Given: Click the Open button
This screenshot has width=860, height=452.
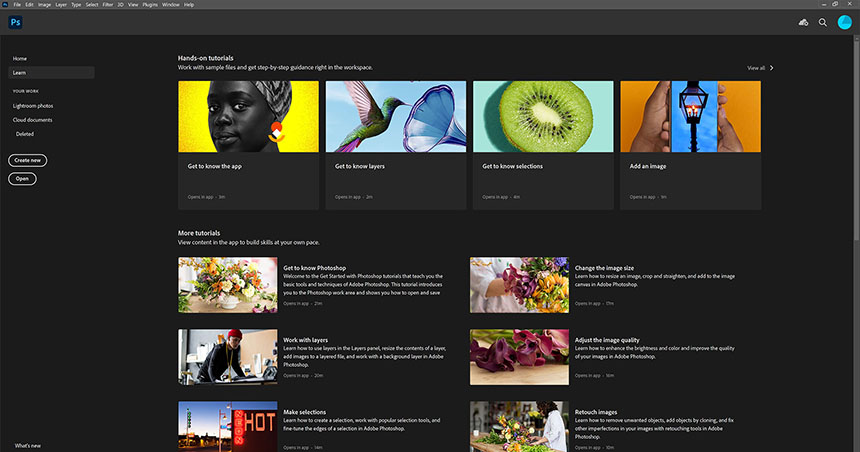Looking at the screenshot, I should 22,179.
